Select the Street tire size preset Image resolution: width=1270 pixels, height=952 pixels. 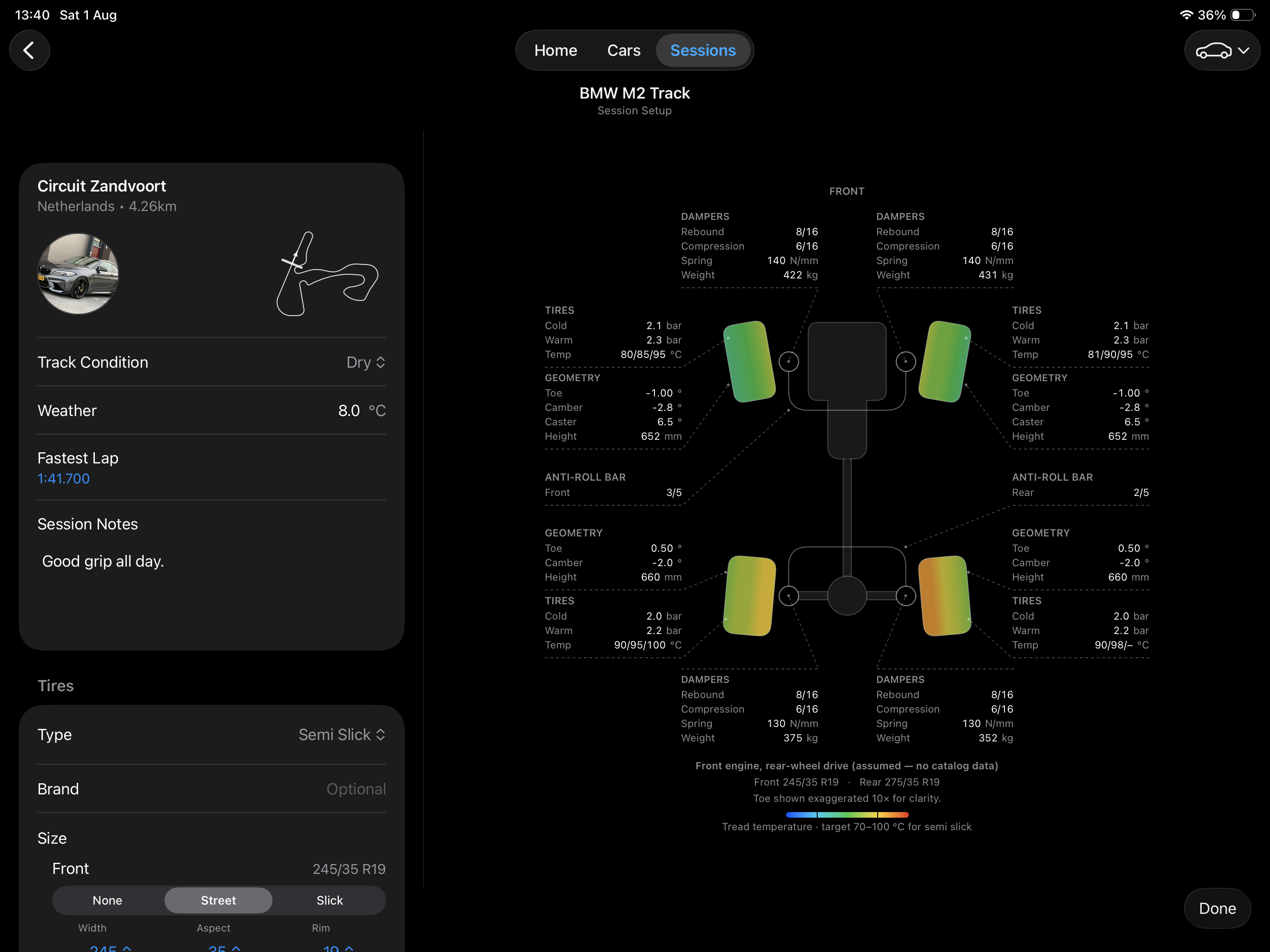click(x=218, y=900)
